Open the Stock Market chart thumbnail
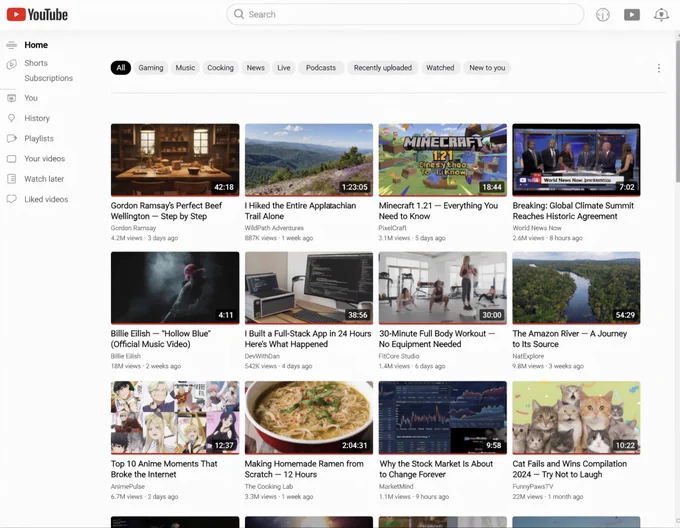Image resolution: width=680 pixels, height=528 pixels. (442, 417)
